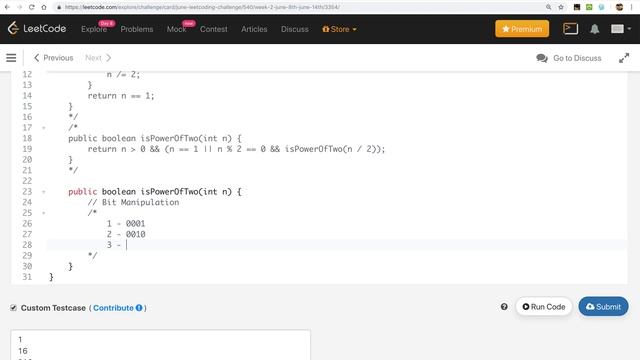
Task: Open the user profile avatar menu
Action: [x=620, y=29]
